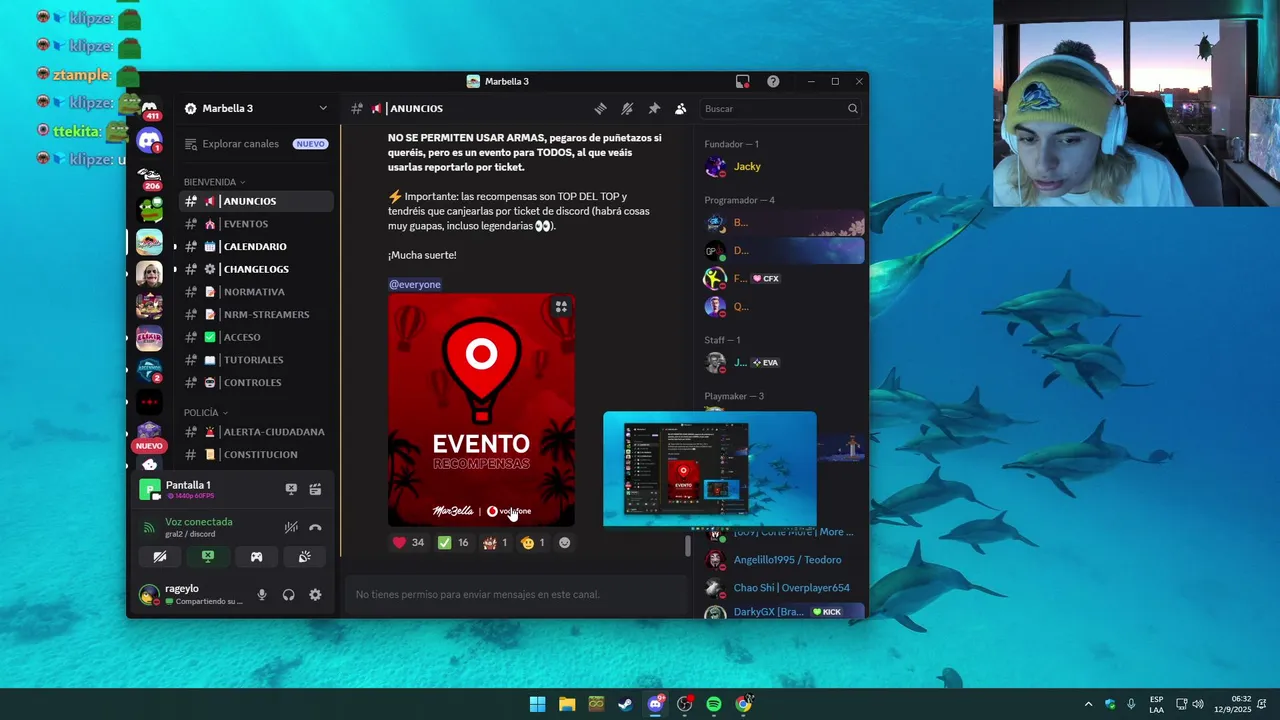Open the server with the 206 badge
The image size is (1280, 720).
[x=149, y=177]
